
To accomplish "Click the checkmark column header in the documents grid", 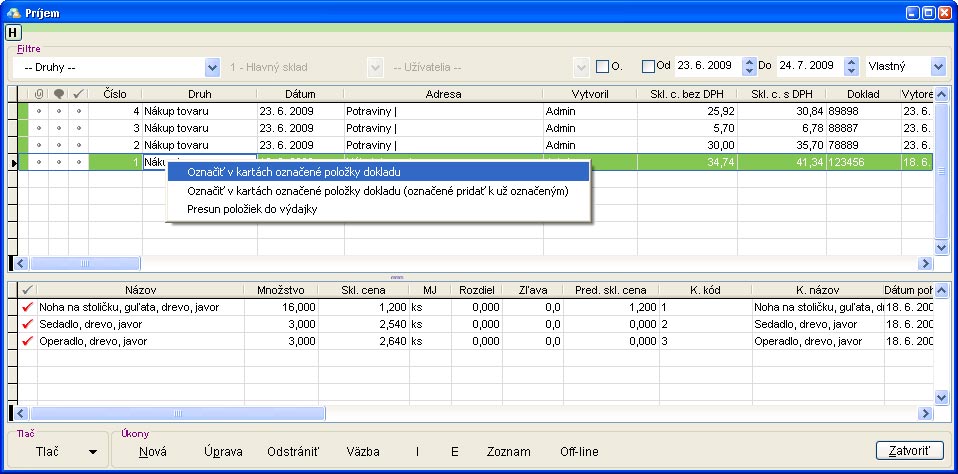I will pos(79,94).
